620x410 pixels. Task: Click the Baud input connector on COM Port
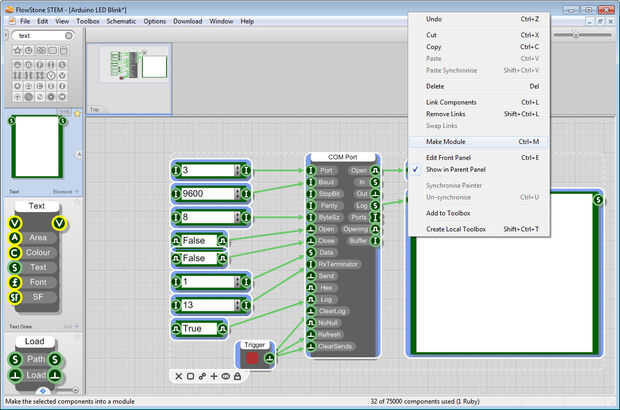[311, 182]
